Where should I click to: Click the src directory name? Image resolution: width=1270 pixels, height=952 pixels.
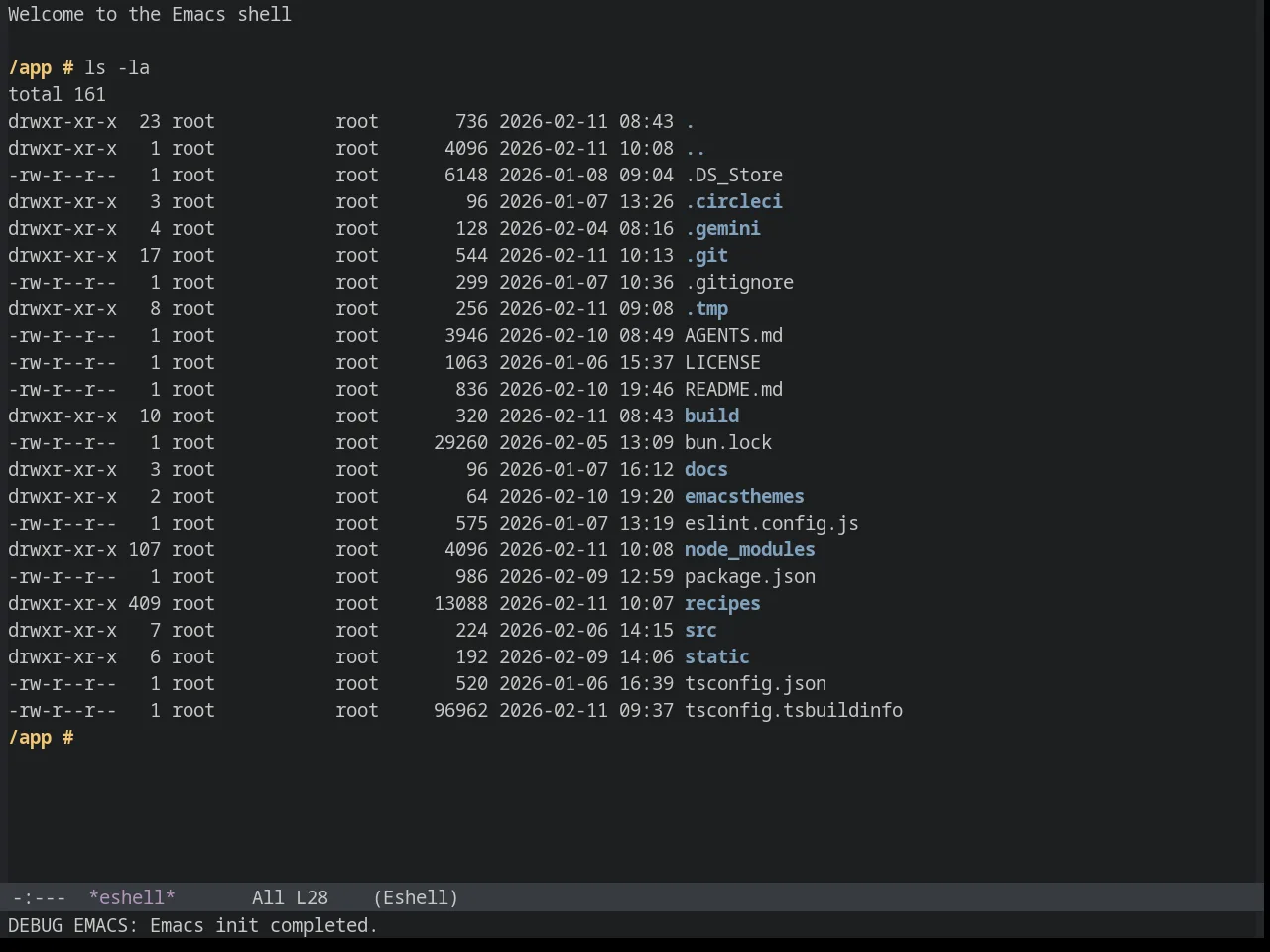coord(700,630)
